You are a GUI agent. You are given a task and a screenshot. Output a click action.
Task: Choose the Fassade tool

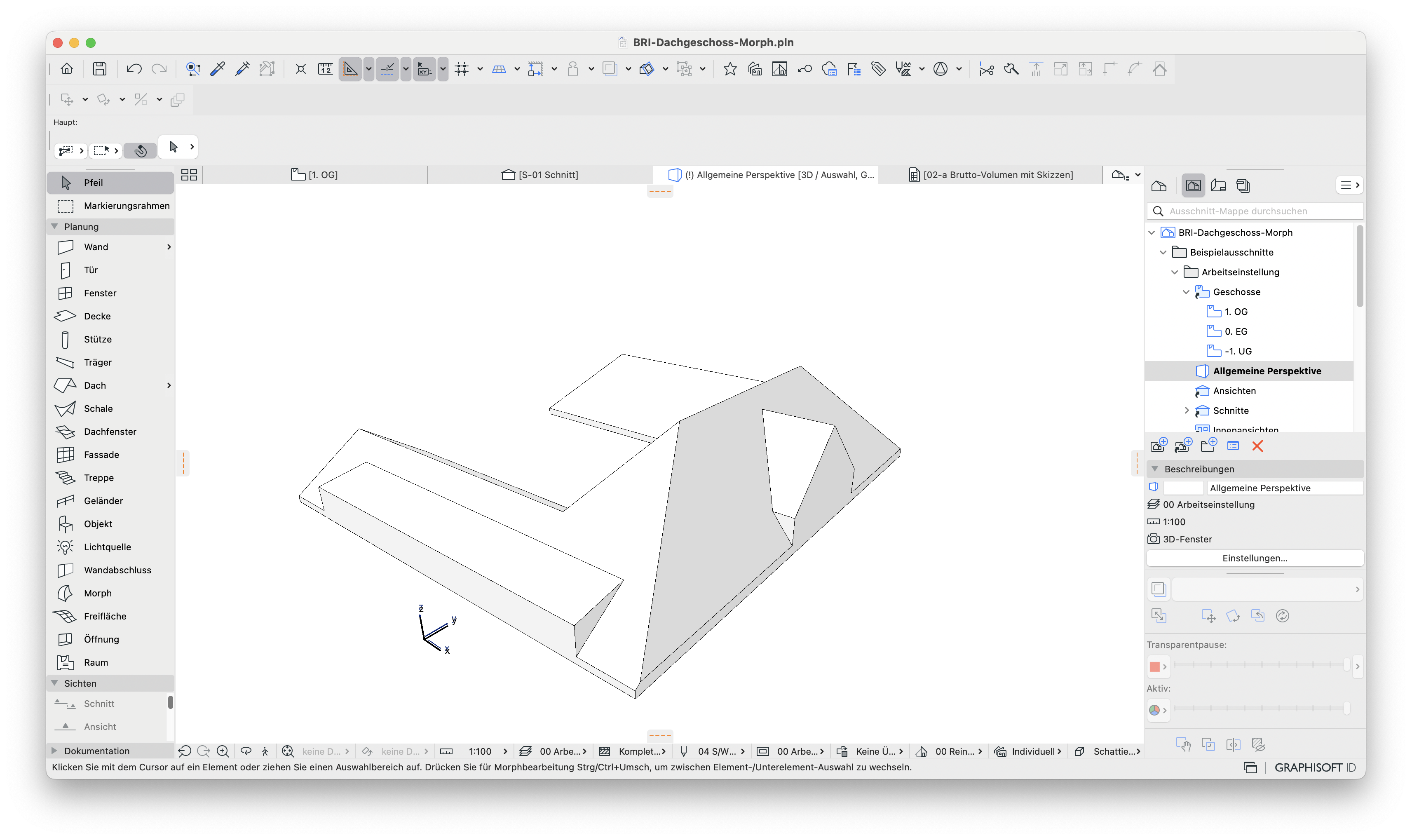coord(110,455)
